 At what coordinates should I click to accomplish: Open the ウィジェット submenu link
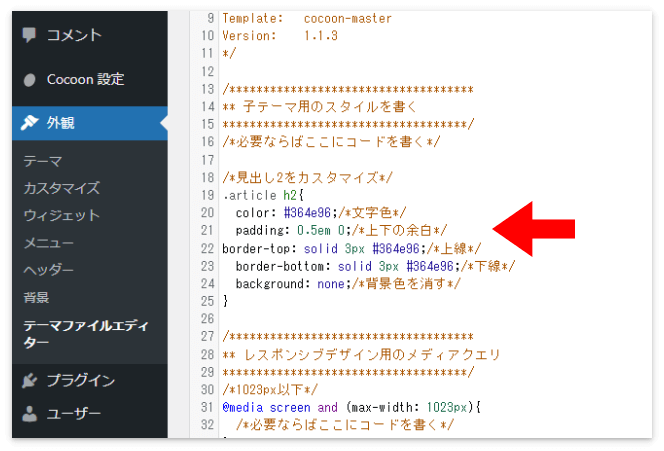point(62,215)
